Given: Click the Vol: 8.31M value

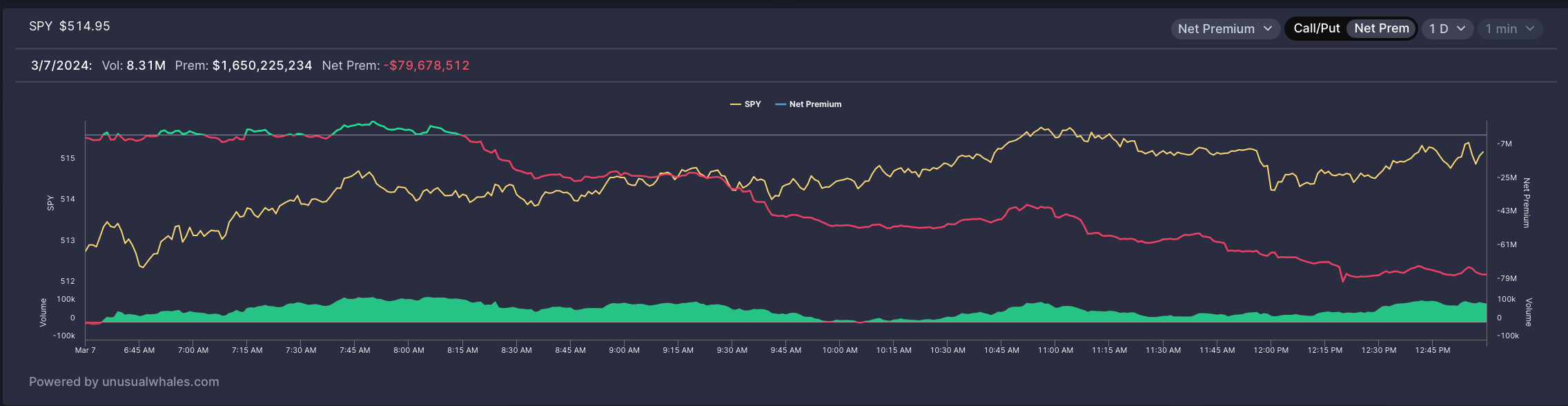Looking at the screenshot, I should [134, 66].
